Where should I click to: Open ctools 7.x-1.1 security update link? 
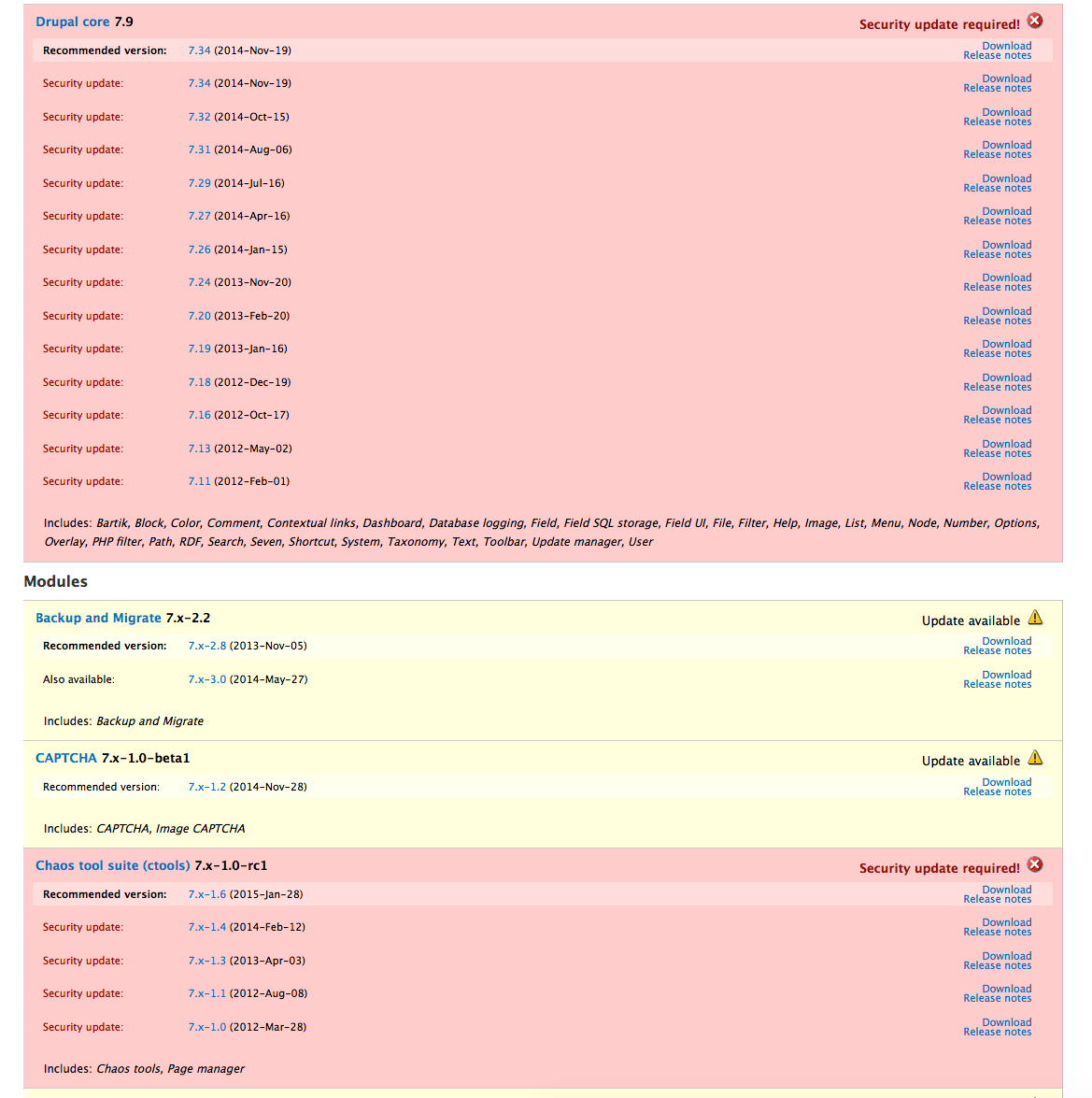[207, 993]
